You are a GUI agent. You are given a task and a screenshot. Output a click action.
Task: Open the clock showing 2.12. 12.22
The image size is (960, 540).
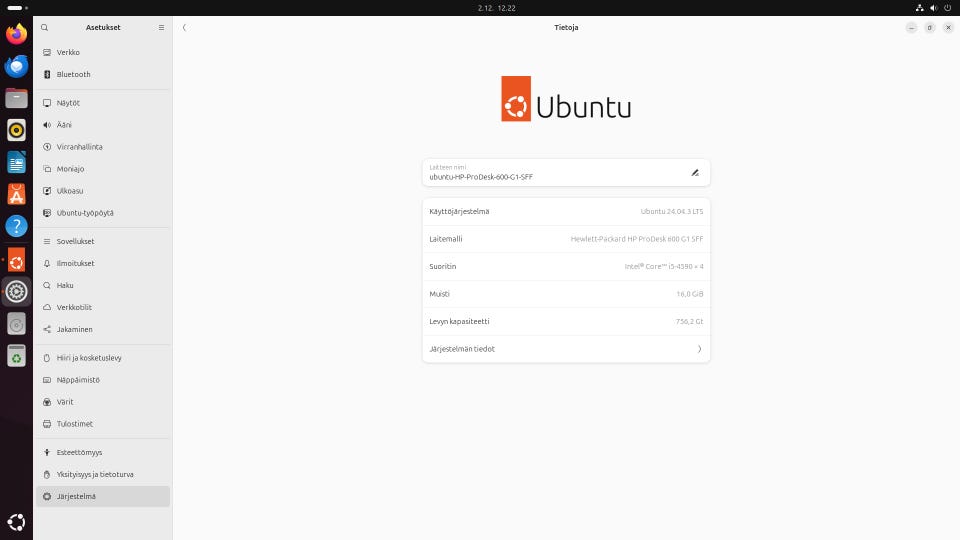497,8
